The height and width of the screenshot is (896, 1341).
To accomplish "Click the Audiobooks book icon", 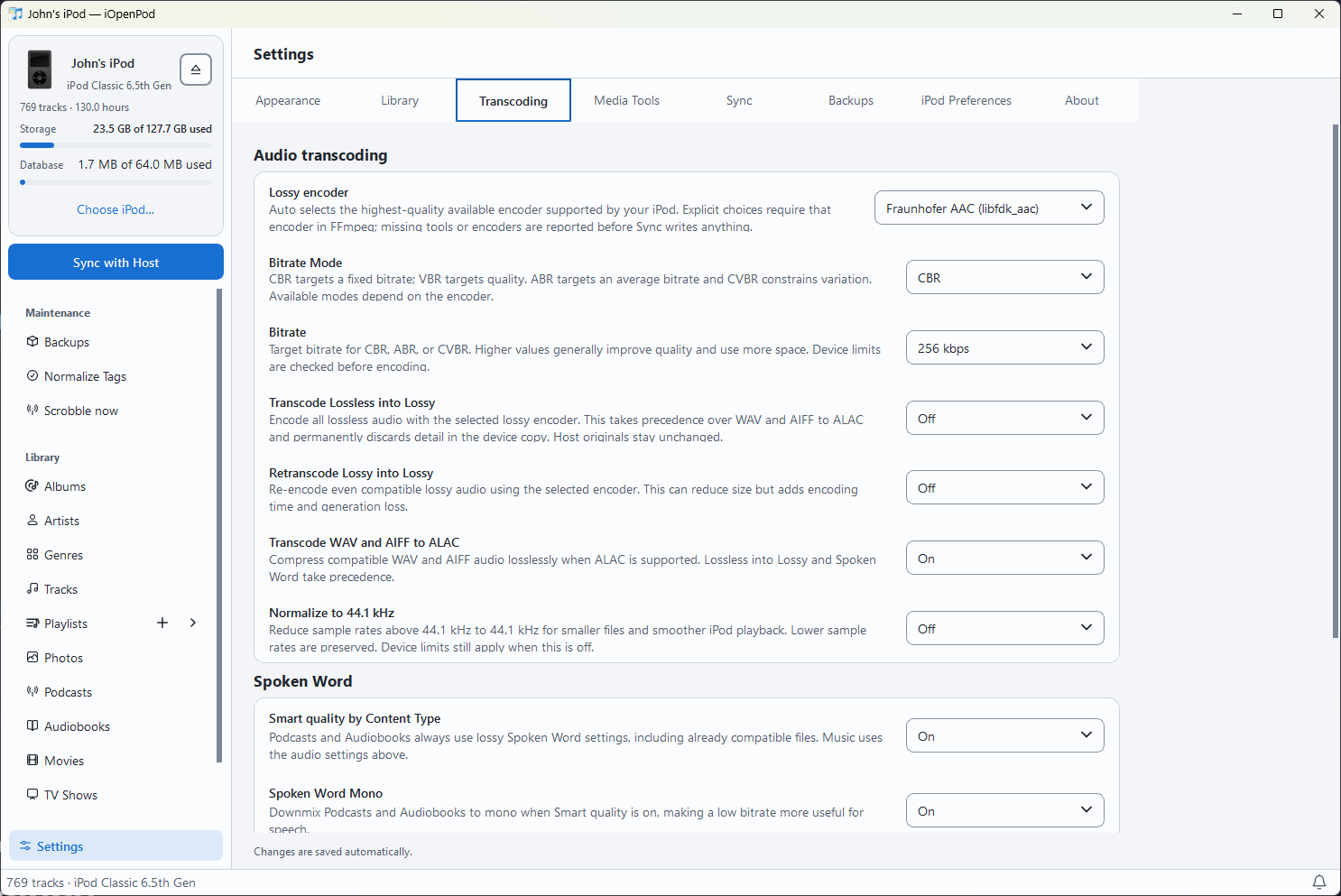I will (32, 726).
